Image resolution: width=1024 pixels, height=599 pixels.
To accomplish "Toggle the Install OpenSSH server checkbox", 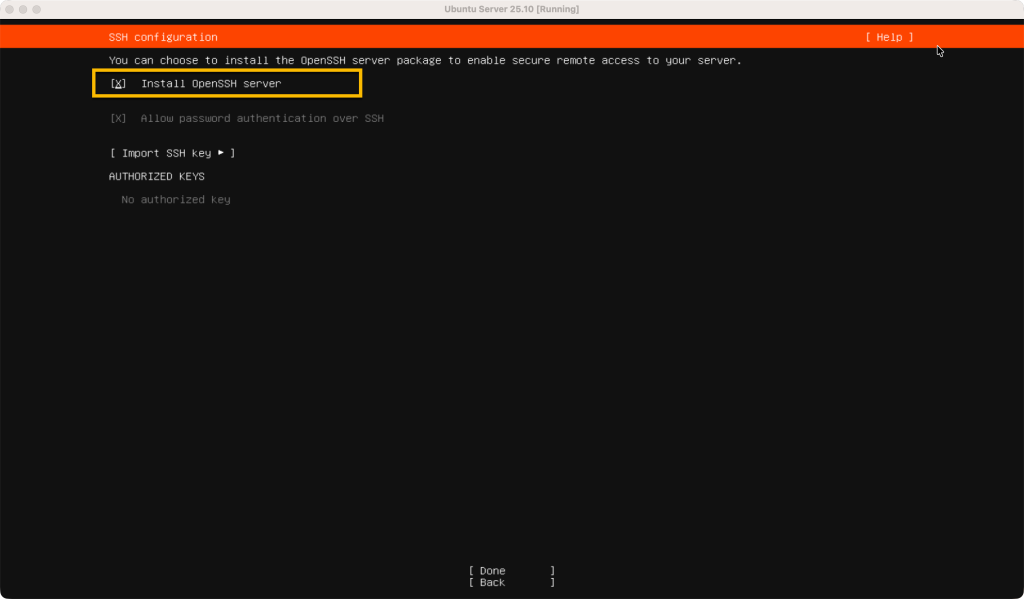I will coord(119,84).
